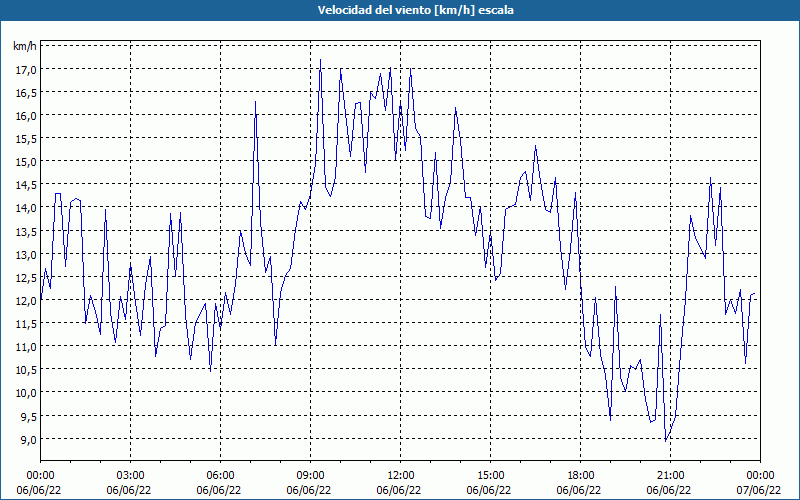Select the 06:00 time axis label
The image size is (800, 500).
coord(221,476)
